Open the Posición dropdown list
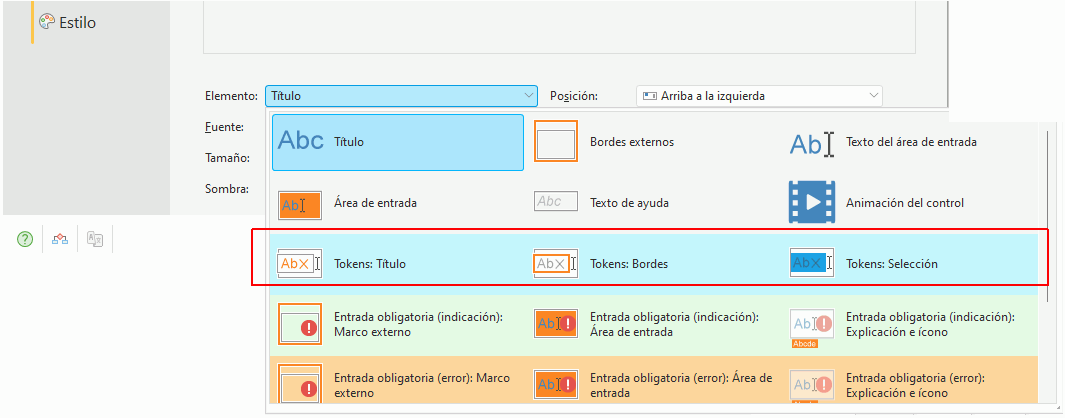 tap(759, 96)
